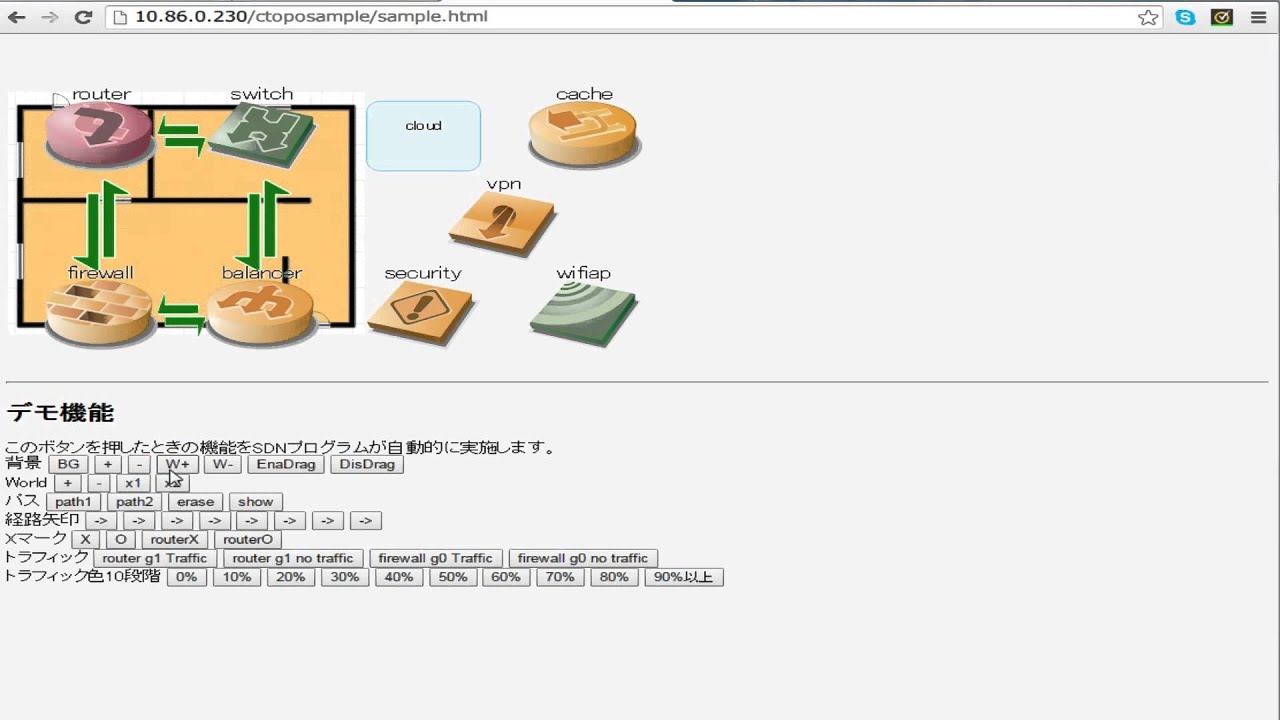This screenshot has height=720, width=1280.
Task: Click the router g1 Traffic button
Action: click(155, 559)
